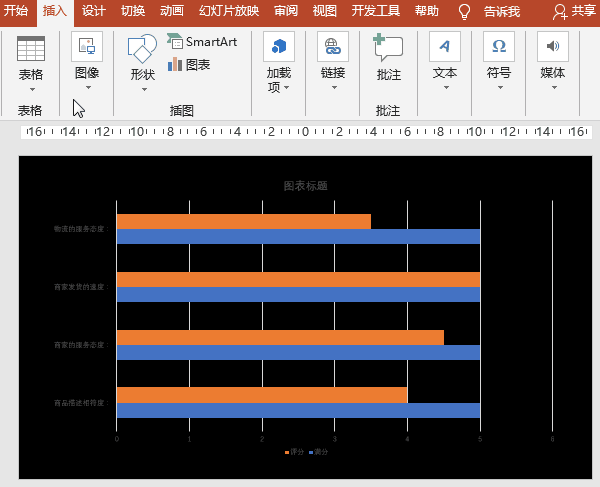This screenshot has width=600, height=487.
Task: Select blue bar for 物流的服务态度
Action: tap(298, 236)
